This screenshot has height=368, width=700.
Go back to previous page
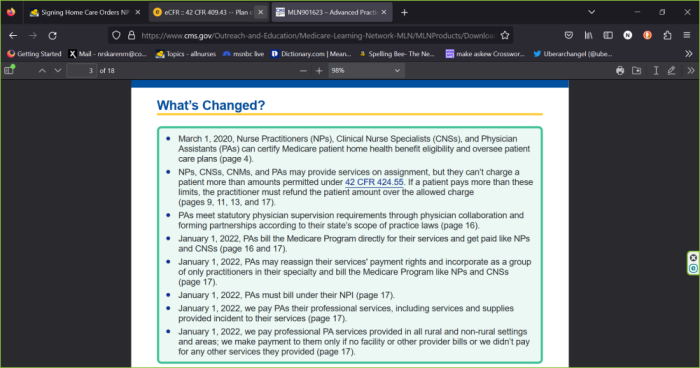pyautogui.click(x=13, y=35)
